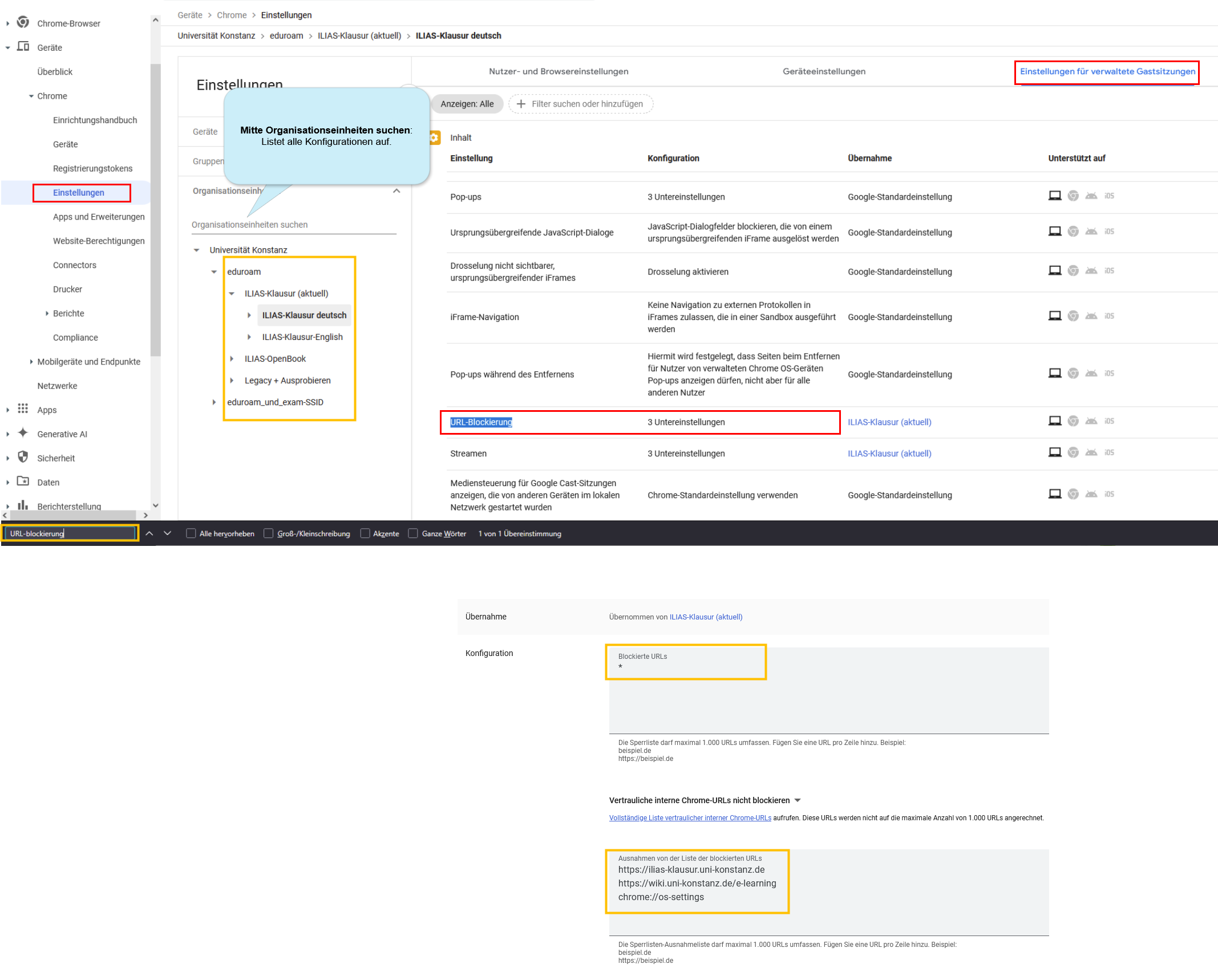Open Vertrauliche interne Chrome-URLs nicht blockieren dropdown

798,800
